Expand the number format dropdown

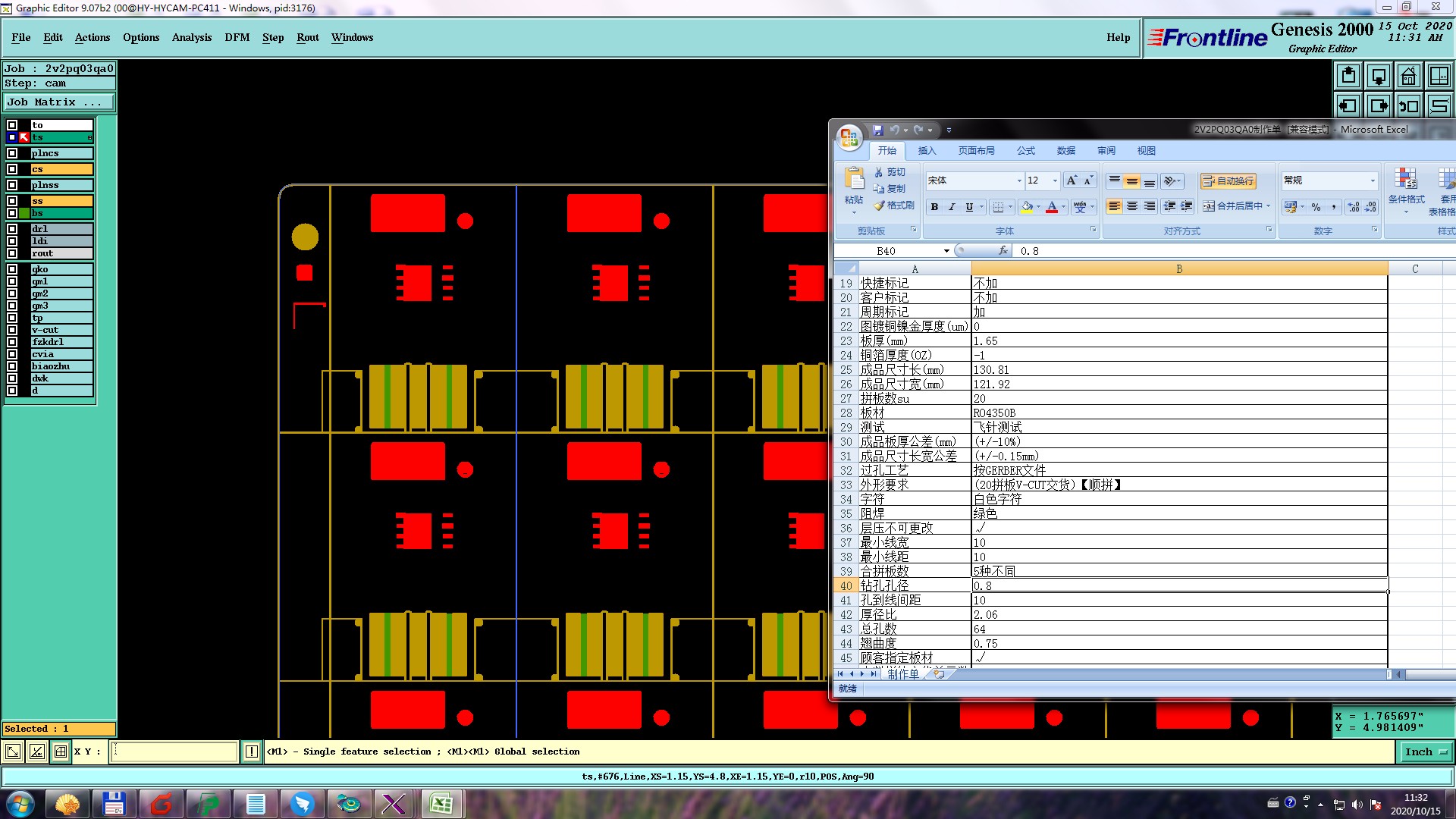pos(1372,180)
